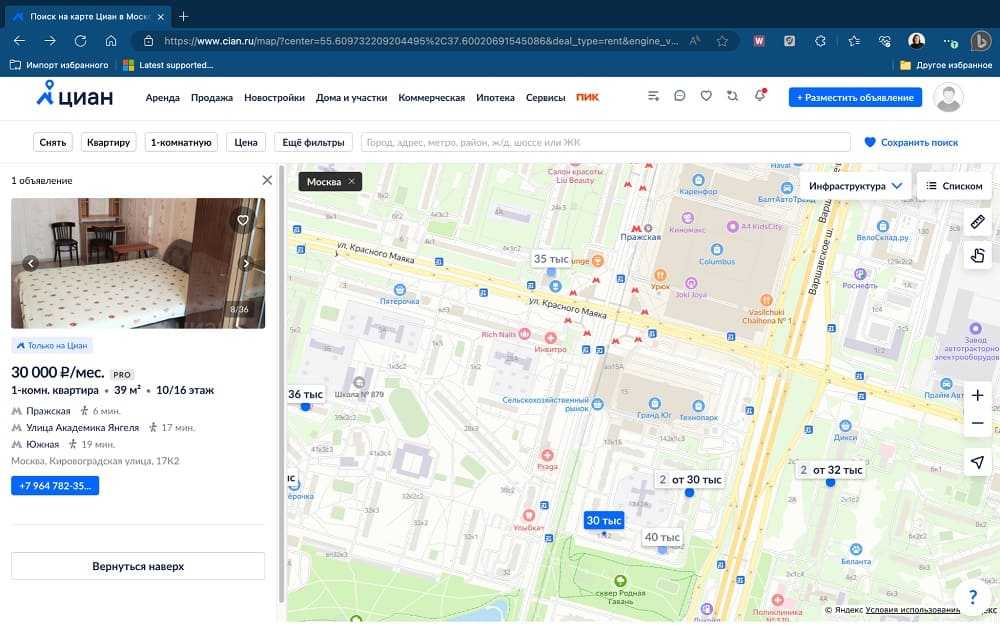Click the Разместить объявление button
This screenshot has width=1000, height=625.
point(855,97)
